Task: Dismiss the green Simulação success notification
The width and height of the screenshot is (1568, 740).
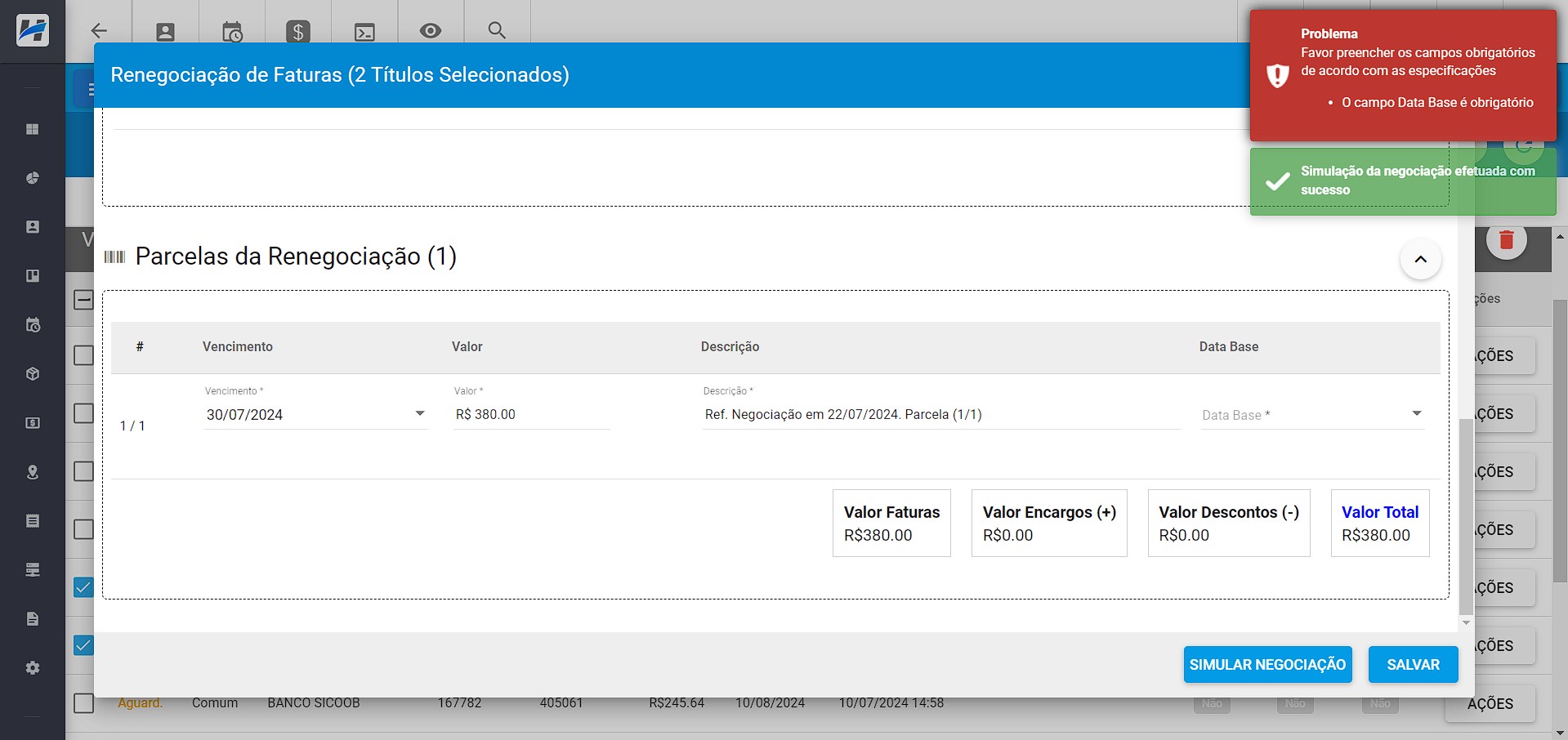Action: 1403,181
